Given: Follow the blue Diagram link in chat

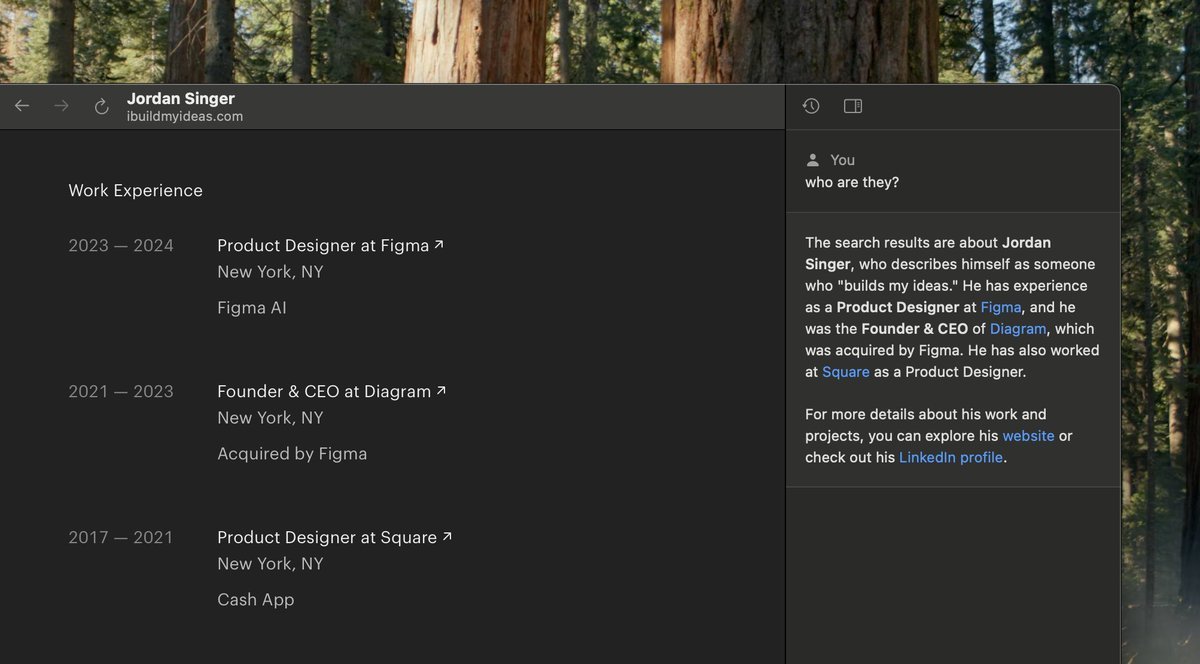Looking at the screenshot, I should (x=1018, y=329).
